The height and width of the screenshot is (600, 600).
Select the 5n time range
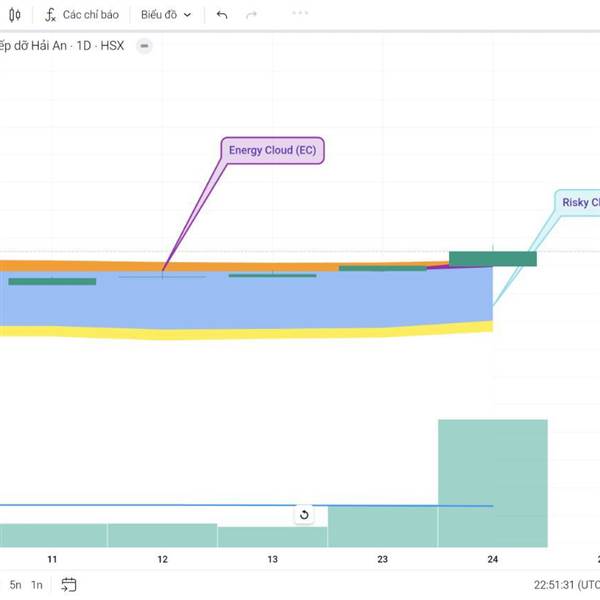[15, 584]
